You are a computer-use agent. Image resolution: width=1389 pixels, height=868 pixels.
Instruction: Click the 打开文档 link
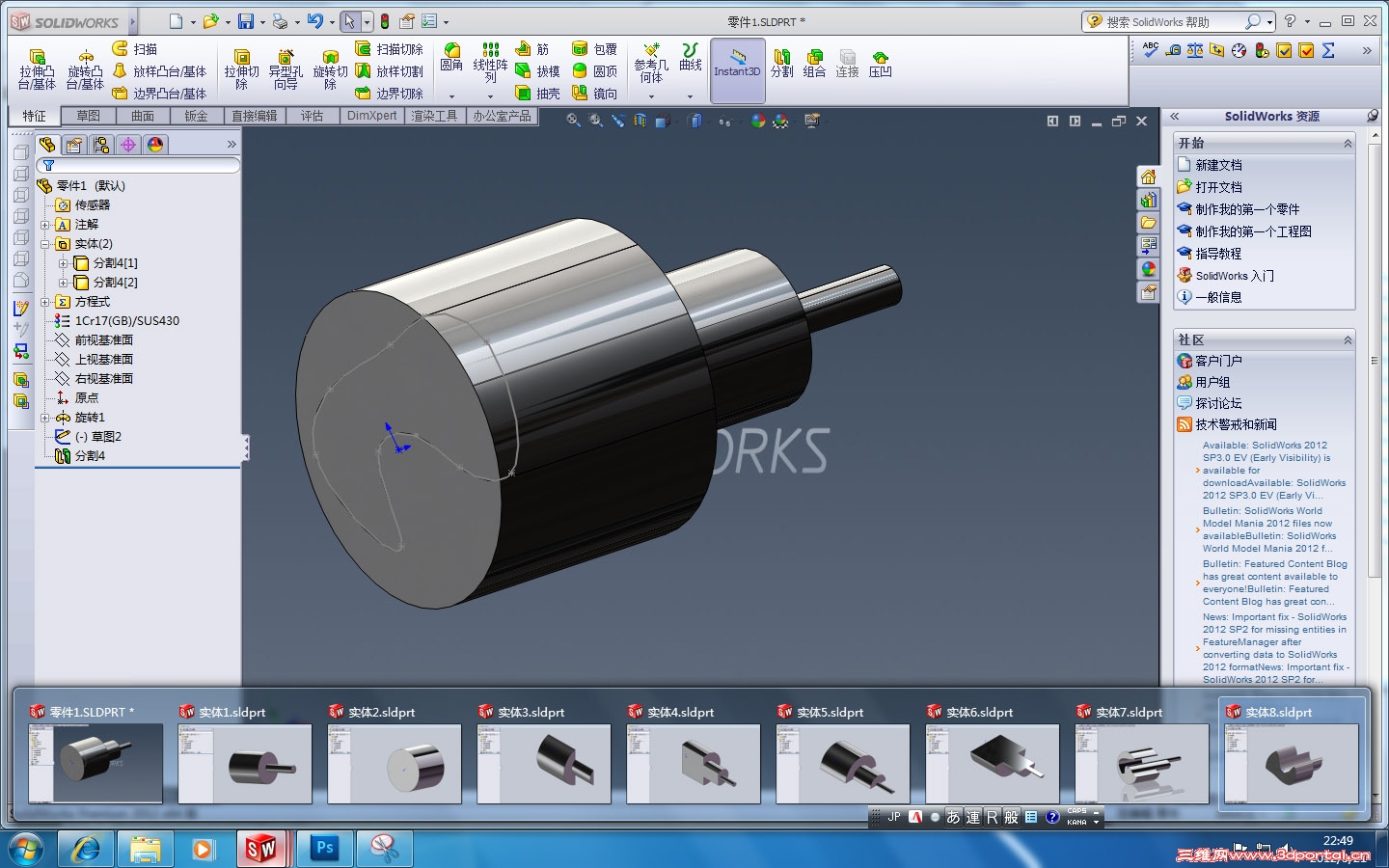tap(1218, 187)
